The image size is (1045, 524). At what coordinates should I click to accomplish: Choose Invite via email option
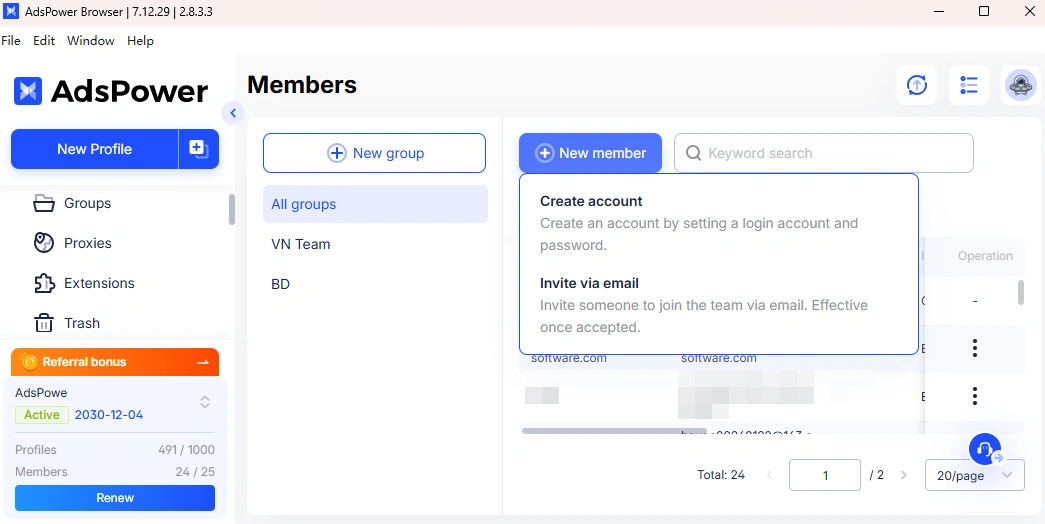(x=718, y=305)
